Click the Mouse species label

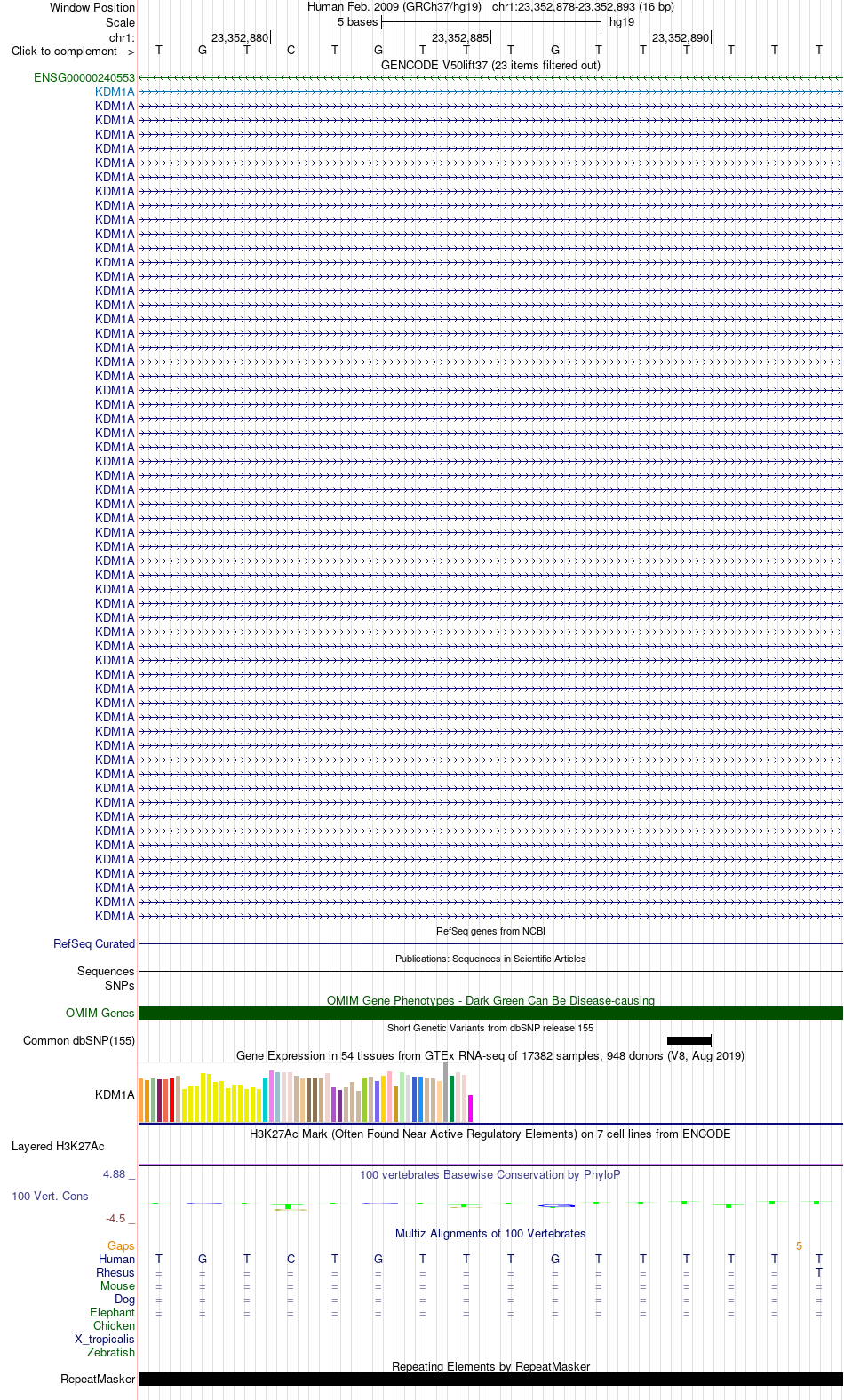tap(118, 1286)
